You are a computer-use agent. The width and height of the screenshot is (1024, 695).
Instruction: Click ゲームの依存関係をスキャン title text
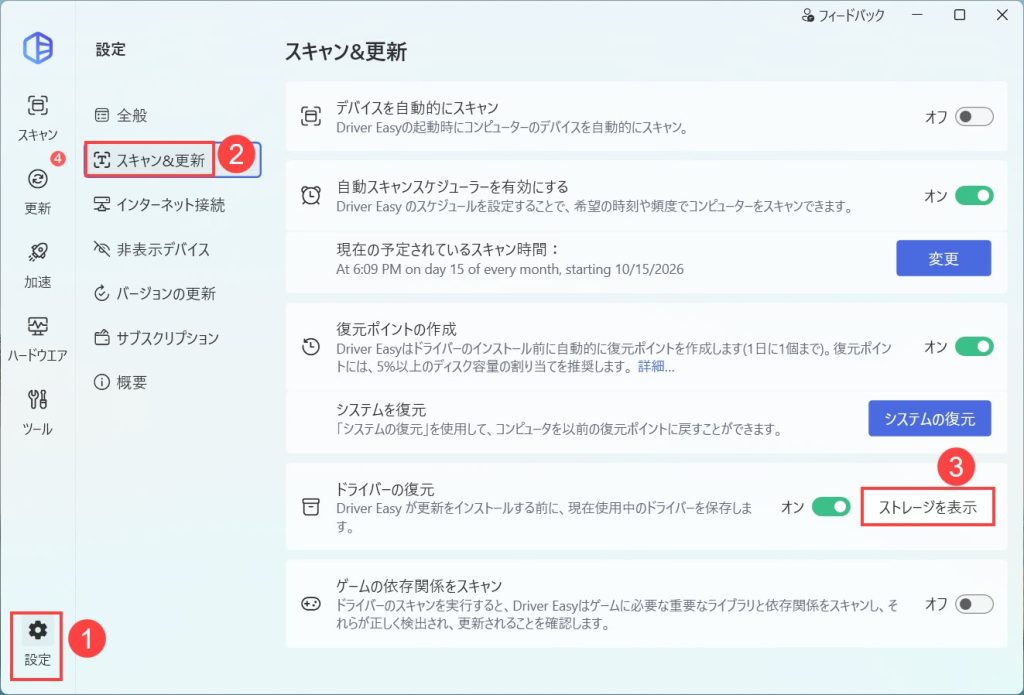click(419, 585)
